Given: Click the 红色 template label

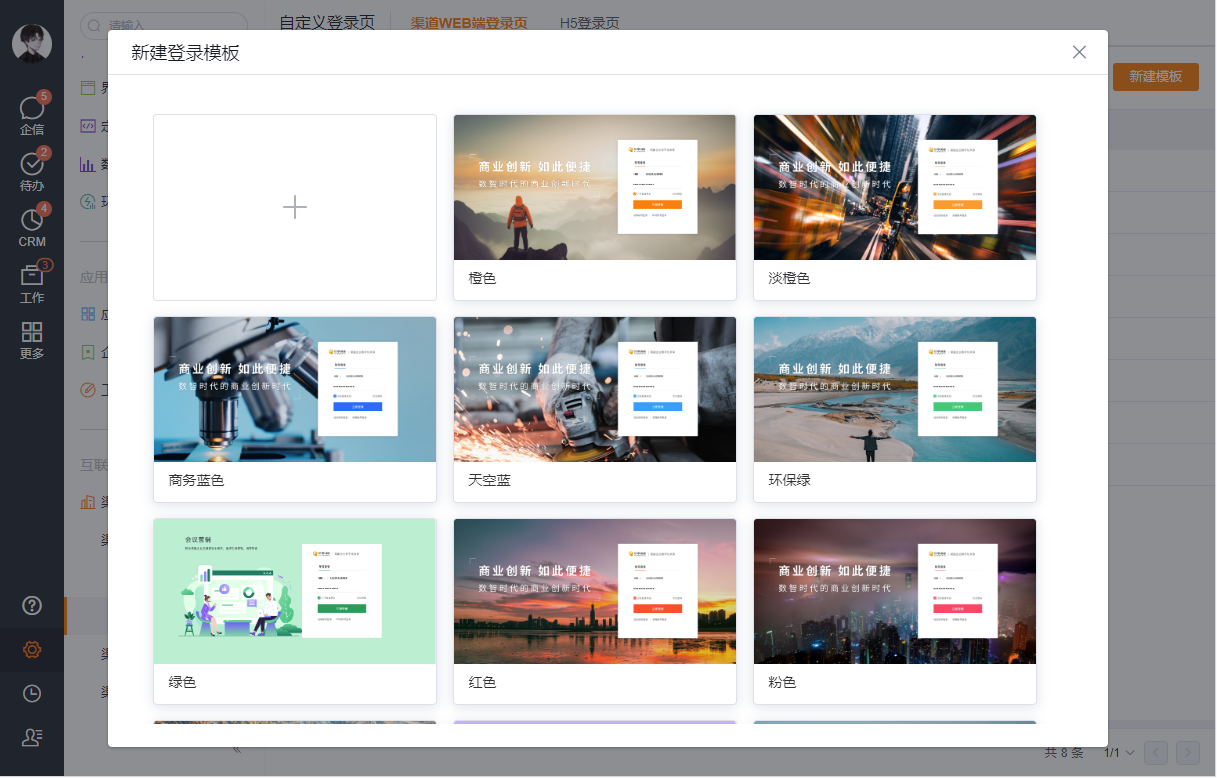Looking at the screenshot, I should pyautogui.click(x=482, y=683).
